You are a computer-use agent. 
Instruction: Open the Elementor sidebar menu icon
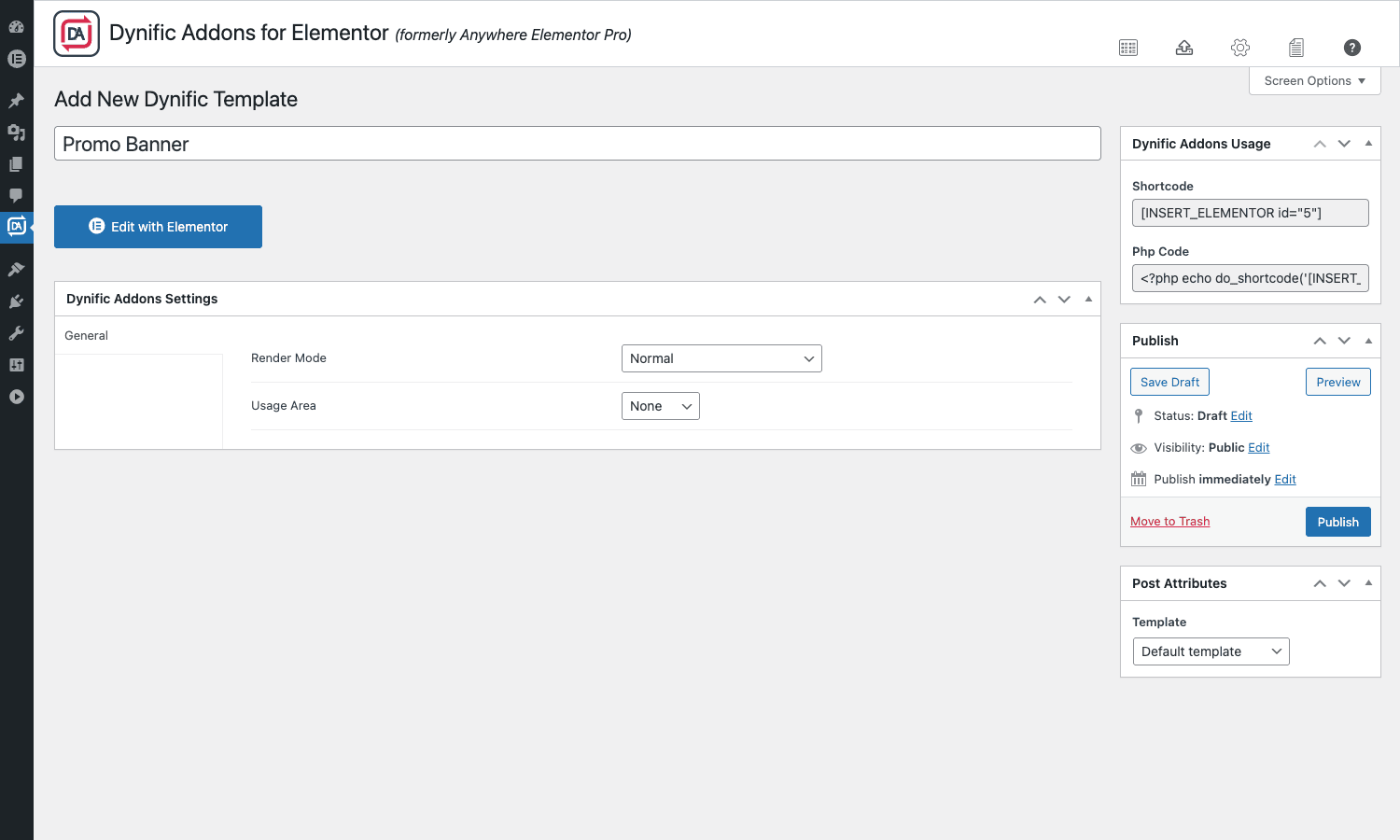pos(16,59)
